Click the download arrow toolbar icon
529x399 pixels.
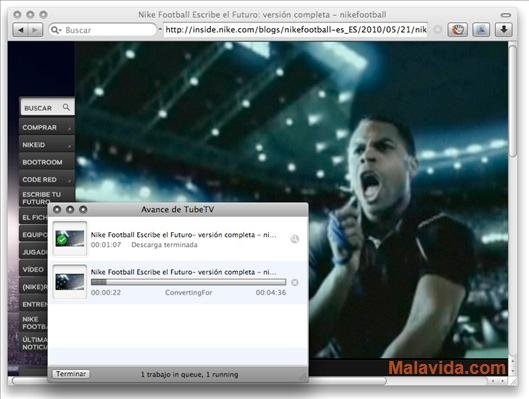pos(504,30)
